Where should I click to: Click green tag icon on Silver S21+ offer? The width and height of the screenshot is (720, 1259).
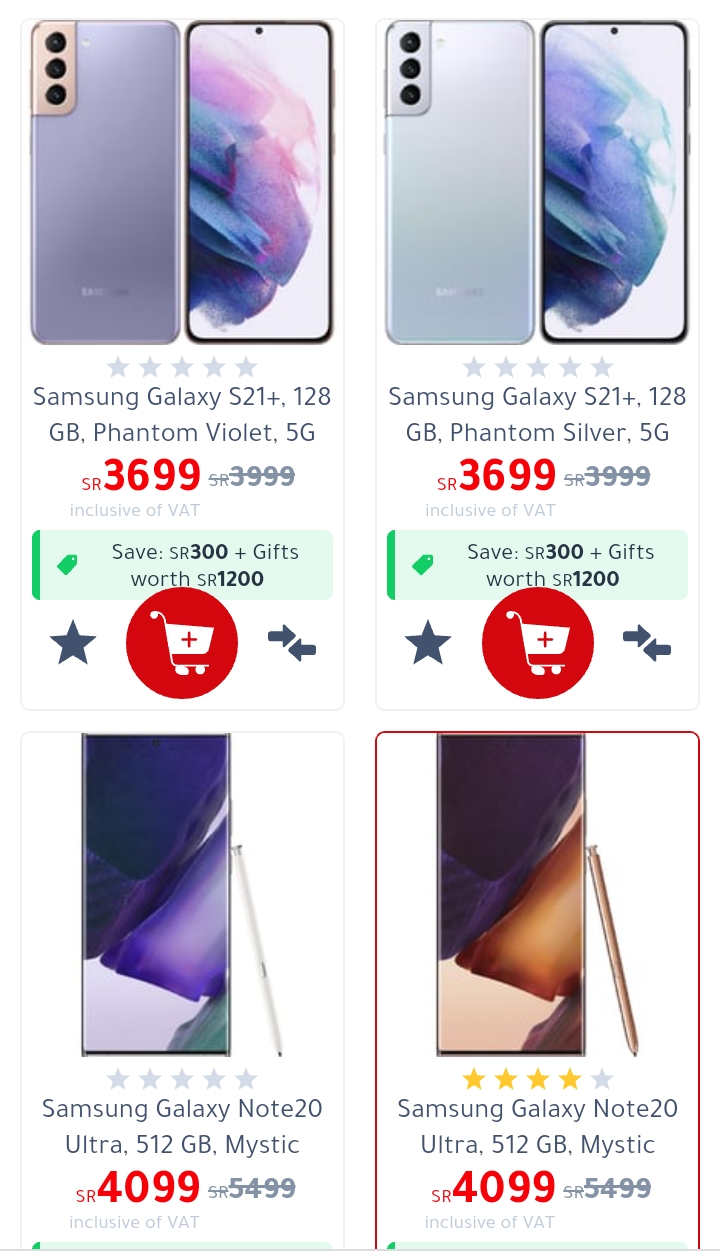[x=423, y=565]
